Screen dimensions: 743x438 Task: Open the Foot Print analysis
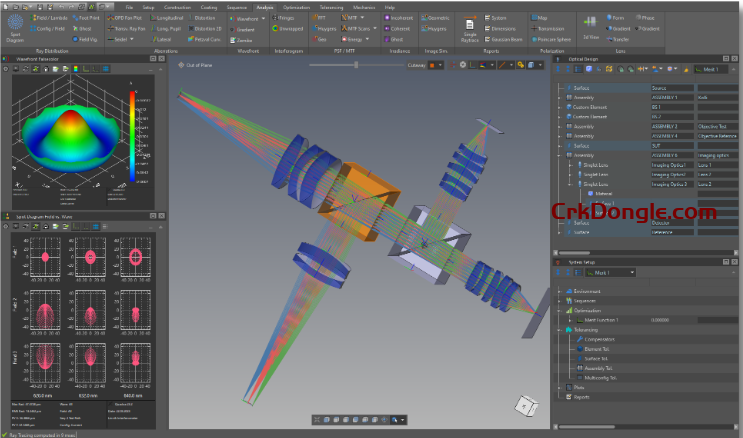pos(86,18)
